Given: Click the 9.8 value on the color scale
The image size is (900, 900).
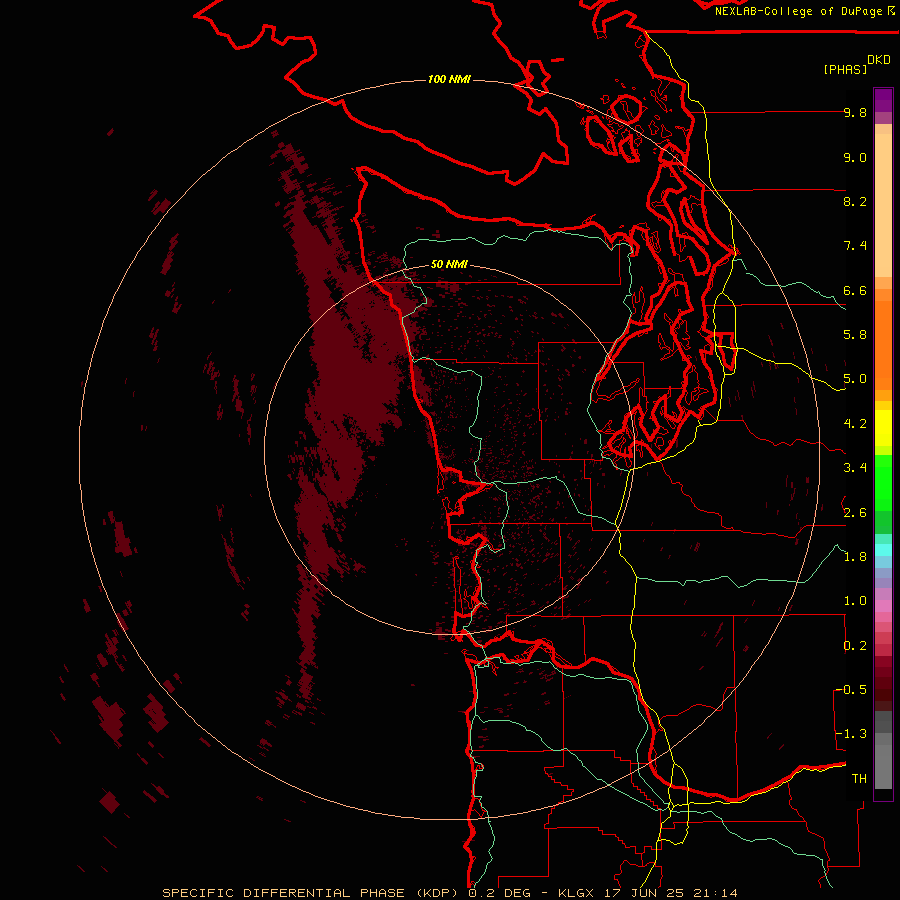Looking at the screenshot, I should (x=855, y=112).
